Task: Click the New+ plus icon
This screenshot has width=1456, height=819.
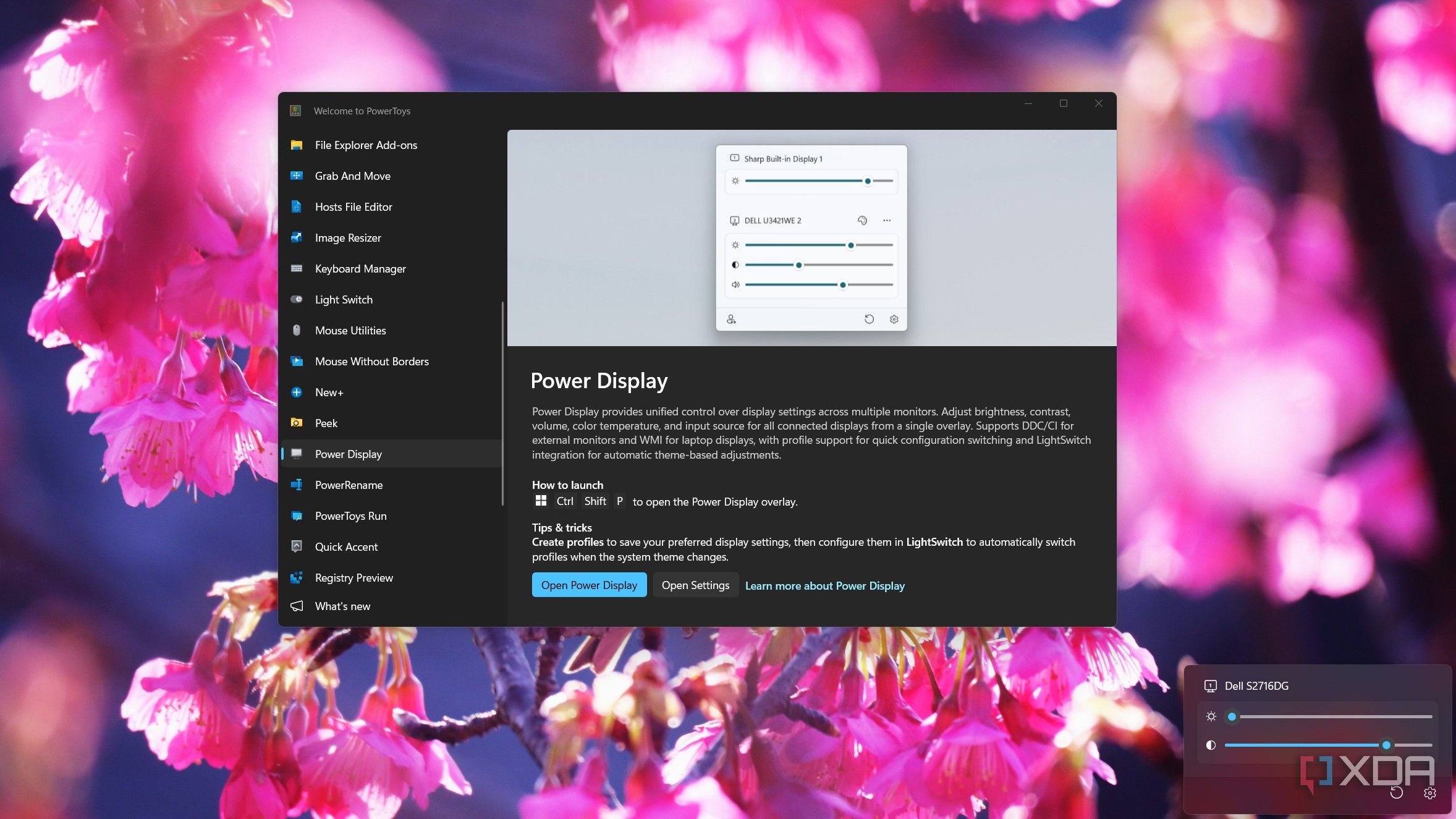Action: [297, 392]
